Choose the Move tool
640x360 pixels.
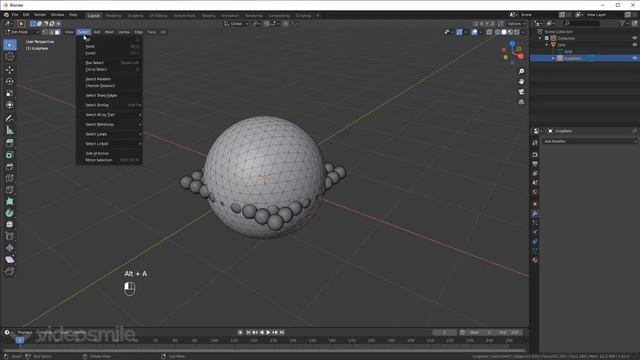10,70
